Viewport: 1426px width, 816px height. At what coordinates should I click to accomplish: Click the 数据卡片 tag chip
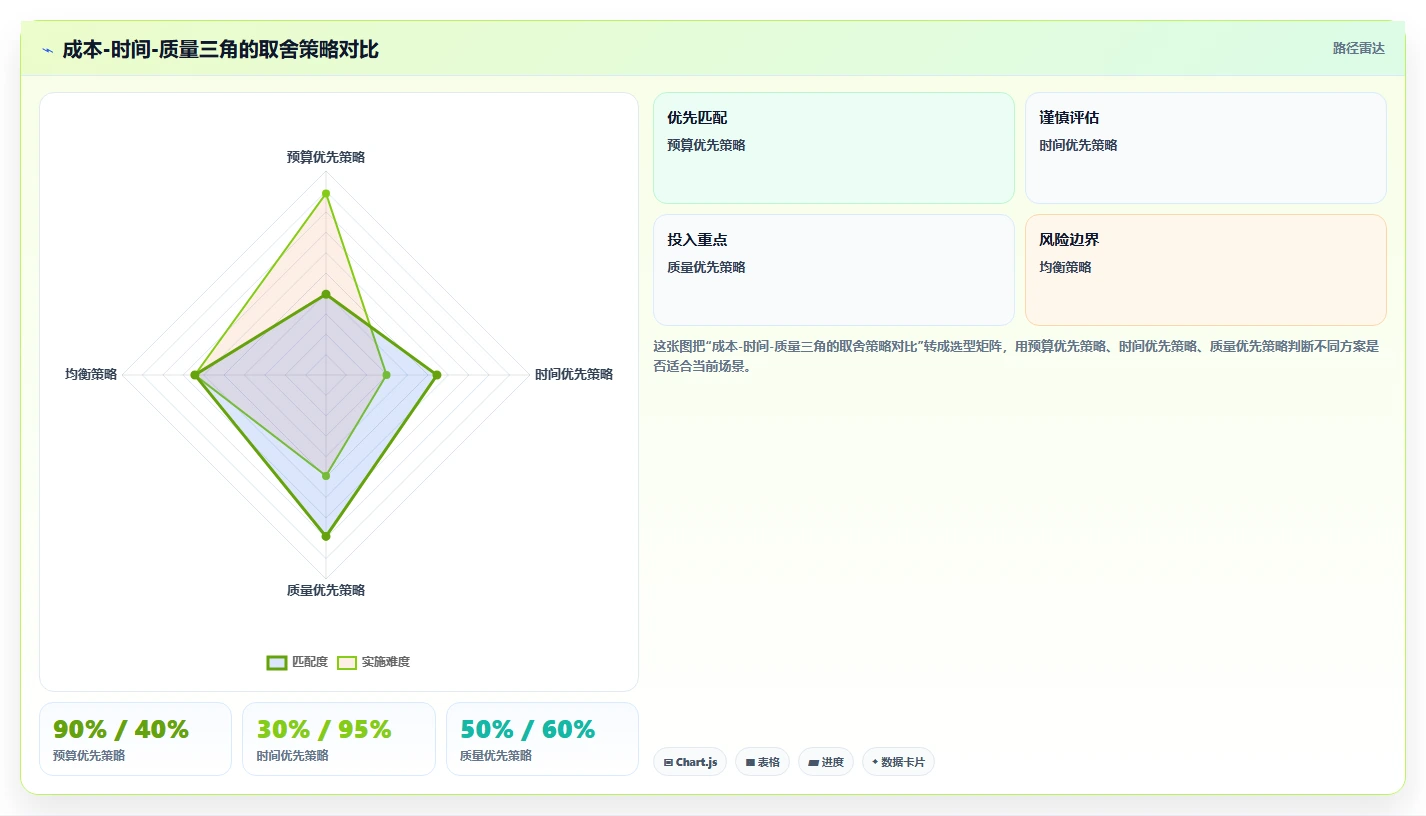(x=898, y=762)
